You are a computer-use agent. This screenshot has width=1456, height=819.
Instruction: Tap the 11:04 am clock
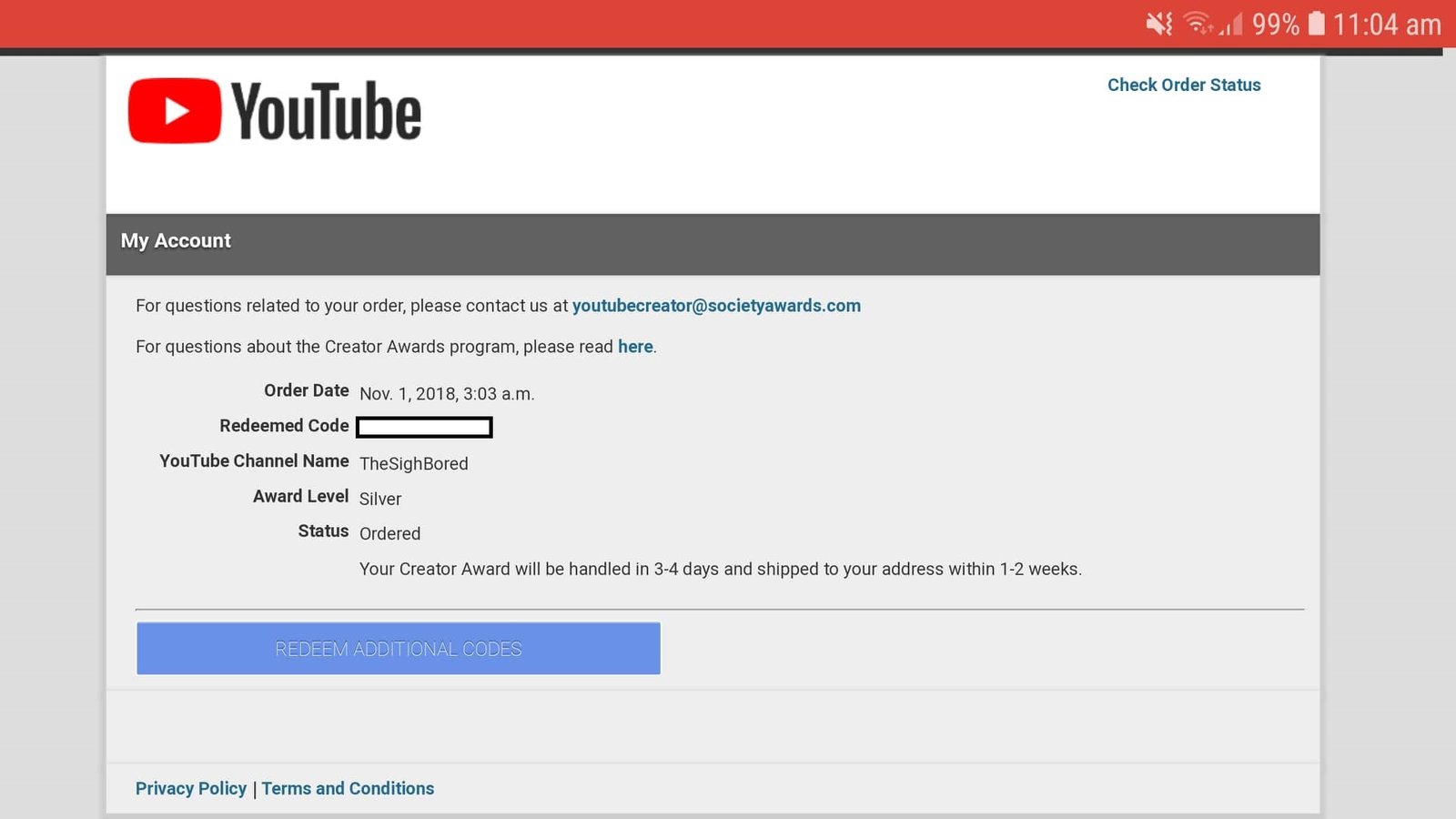pos(1387,25)
